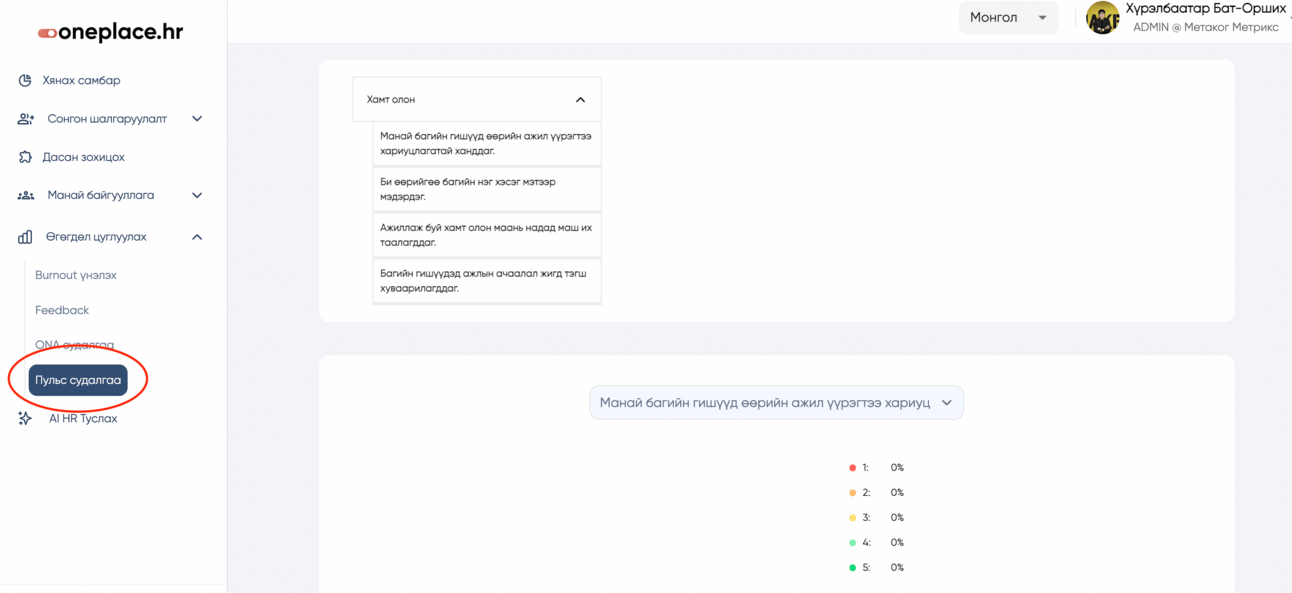Viewport: 1292px width, 593px height.
Task: Go to ONA судалгаа page
Action: tap(74, 345)
